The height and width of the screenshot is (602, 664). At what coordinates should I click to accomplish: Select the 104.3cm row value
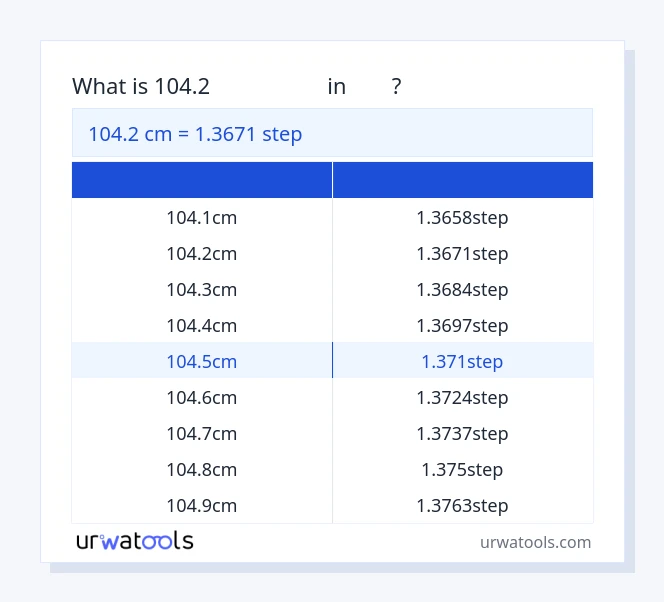(201, 290)
